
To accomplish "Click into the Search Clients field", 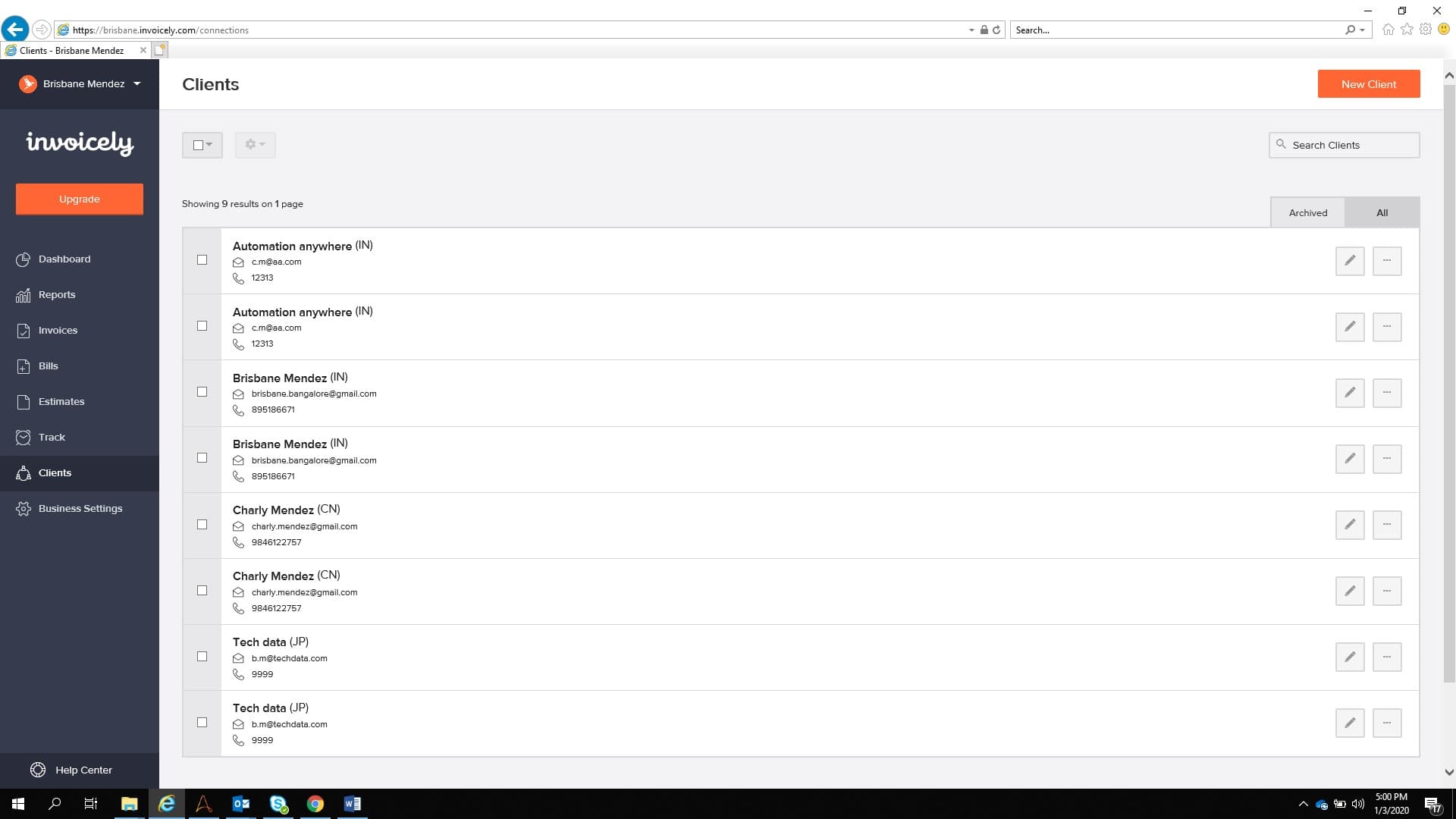I will pos(1345,146).
